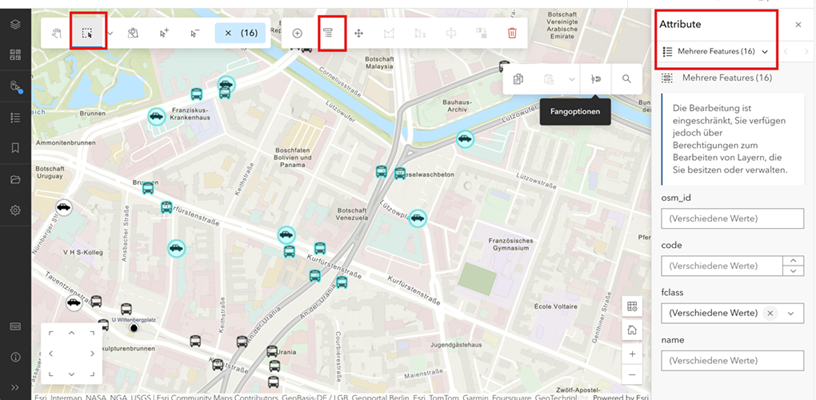Click the copy features clipboard icon
This screenshot has width=816, height=400.
coord(518,79)
